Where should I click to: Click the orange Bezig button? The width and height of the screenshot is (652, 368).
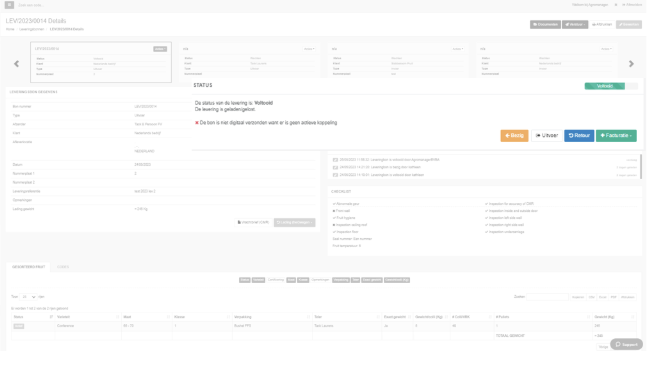514,136
